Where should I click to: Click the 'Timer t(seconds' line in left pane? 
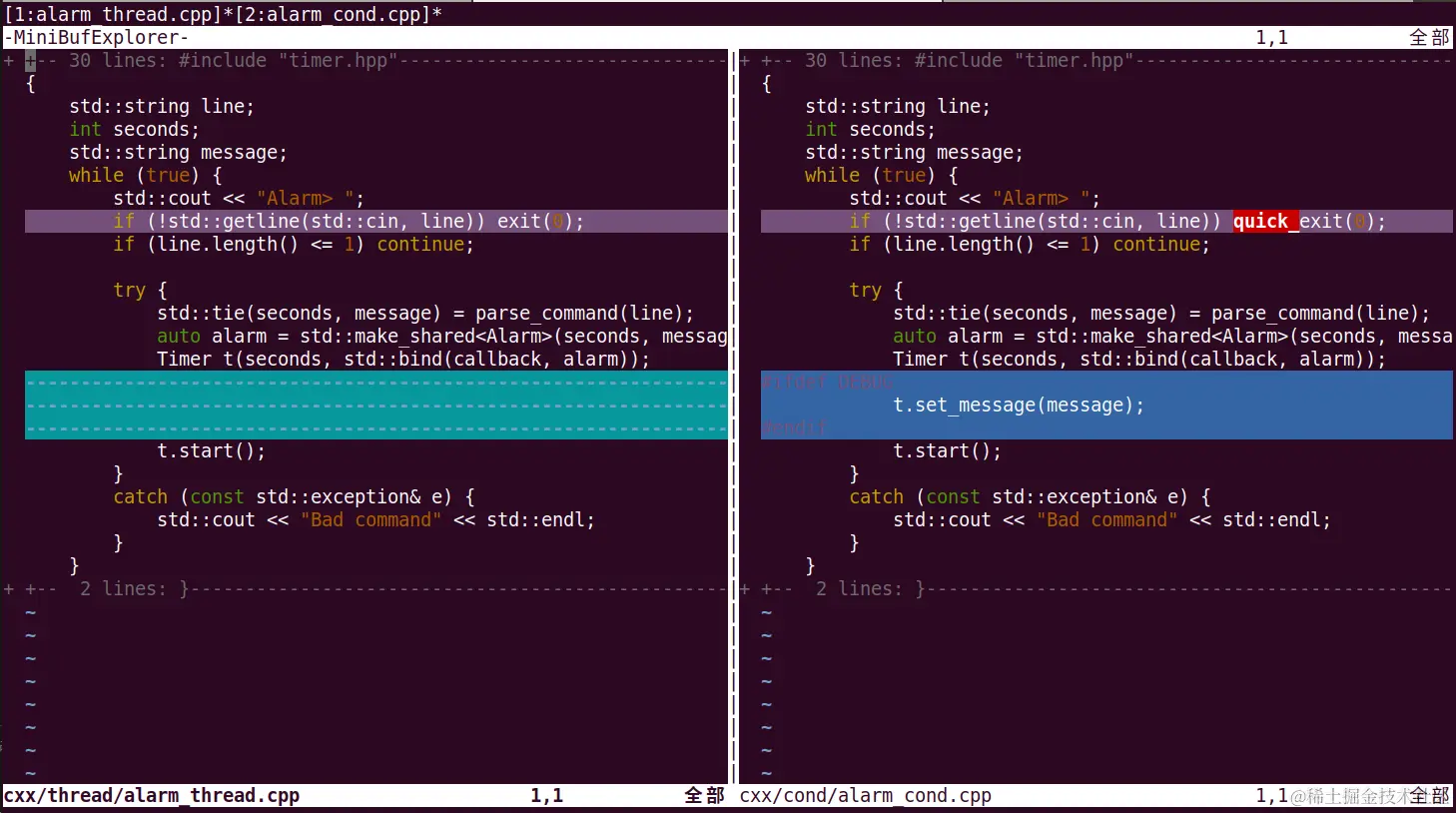click(403, 359)
